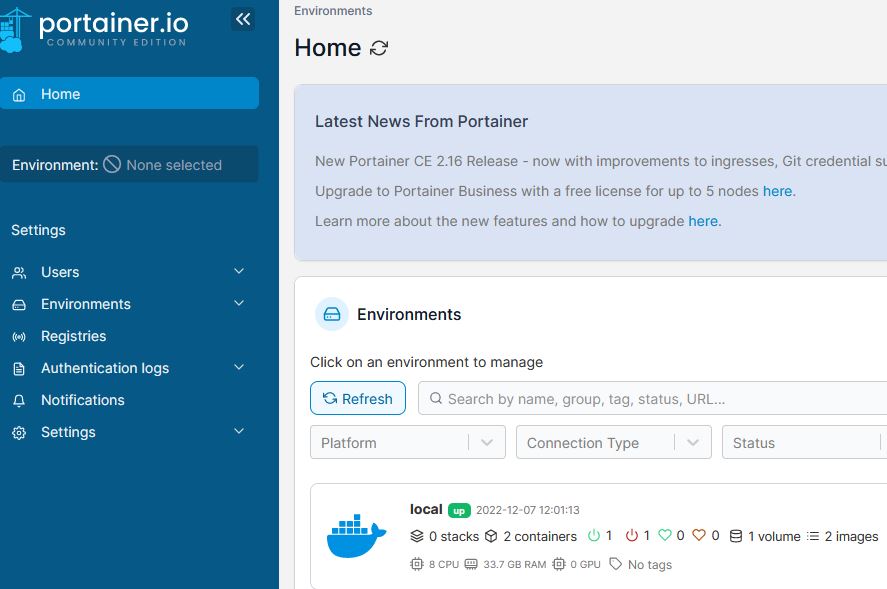Viewport: 887px width, 589px height.
Task: Expand the Environments sidebar chevron
Action: (239, 303)
